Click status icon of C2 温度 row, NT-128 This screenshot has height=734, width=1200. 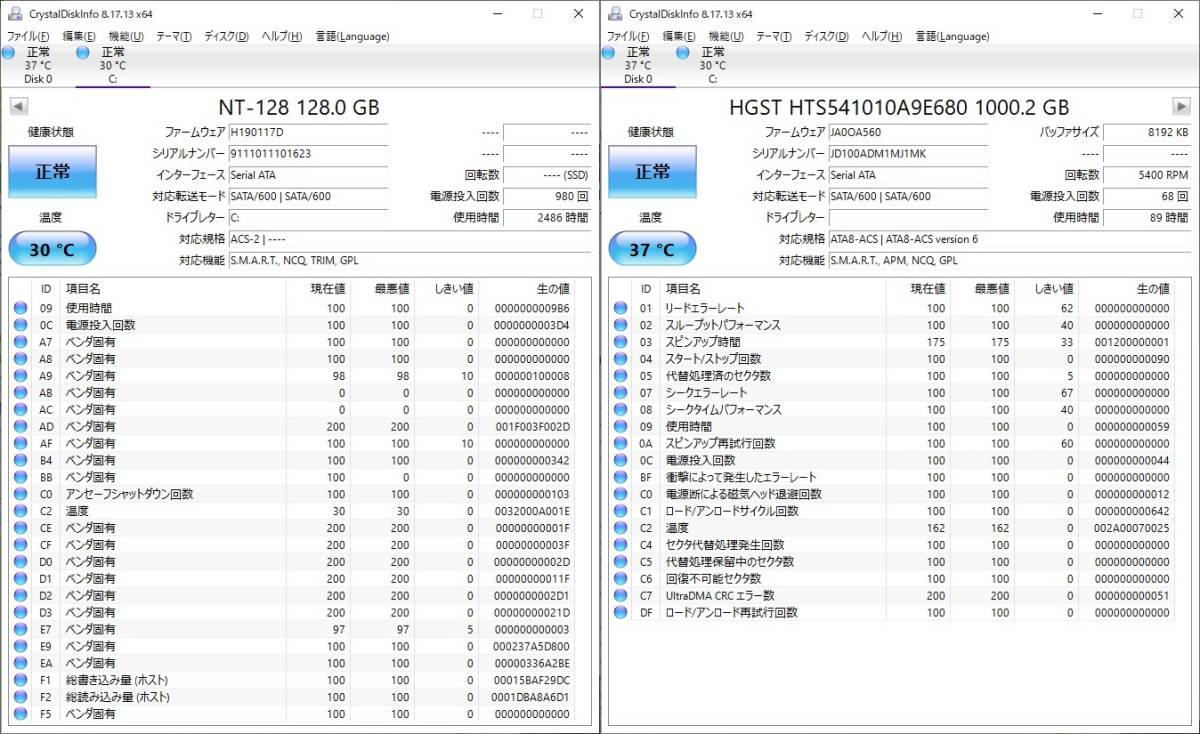(20, 511)
